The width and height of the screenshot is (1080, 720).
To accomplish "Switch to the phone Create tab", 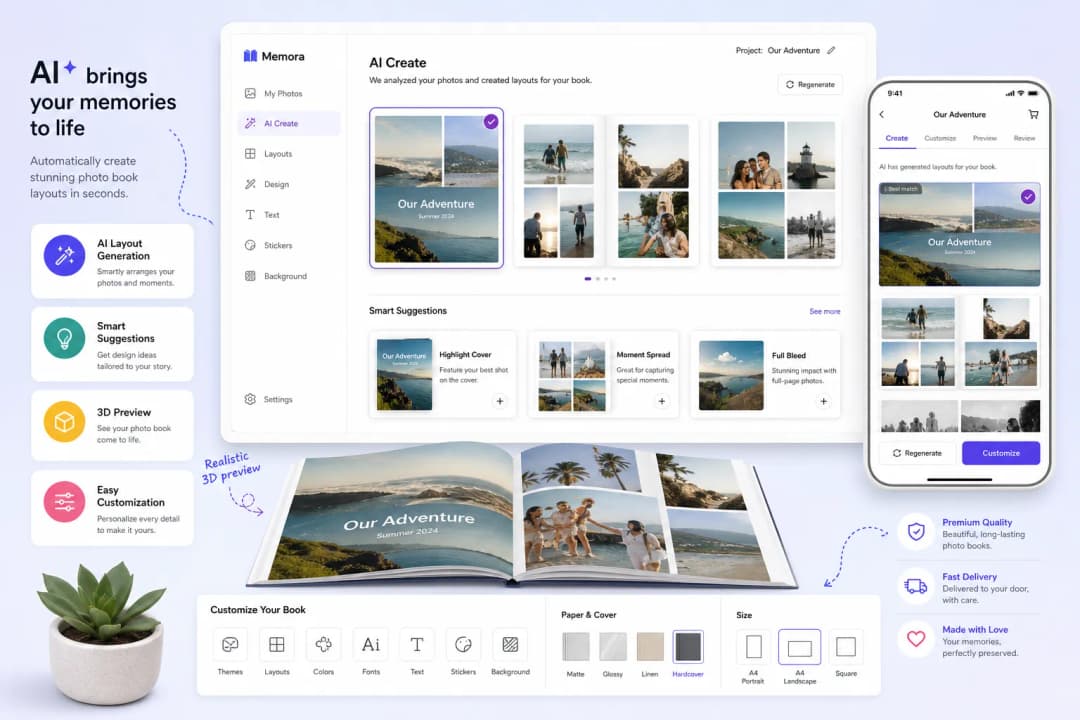I will coord(896,138).
